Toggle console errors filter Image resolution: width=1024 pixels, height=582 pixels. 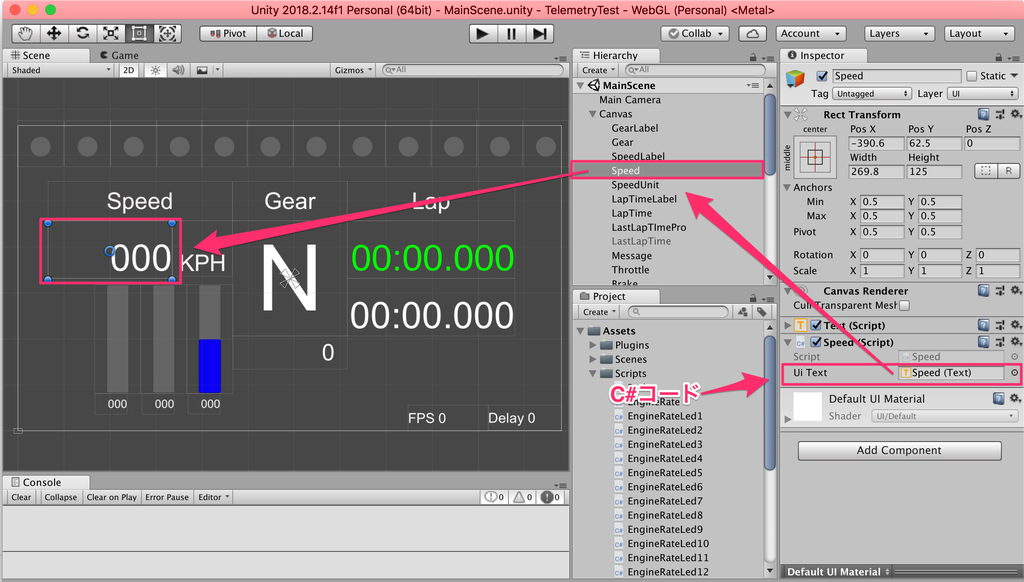tap(551, 497)
